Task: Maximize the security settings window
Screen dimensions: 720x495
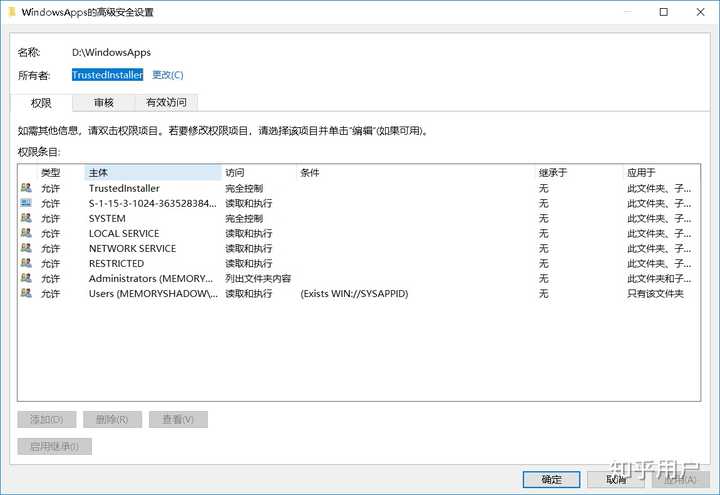Action: tap(664, 12)
